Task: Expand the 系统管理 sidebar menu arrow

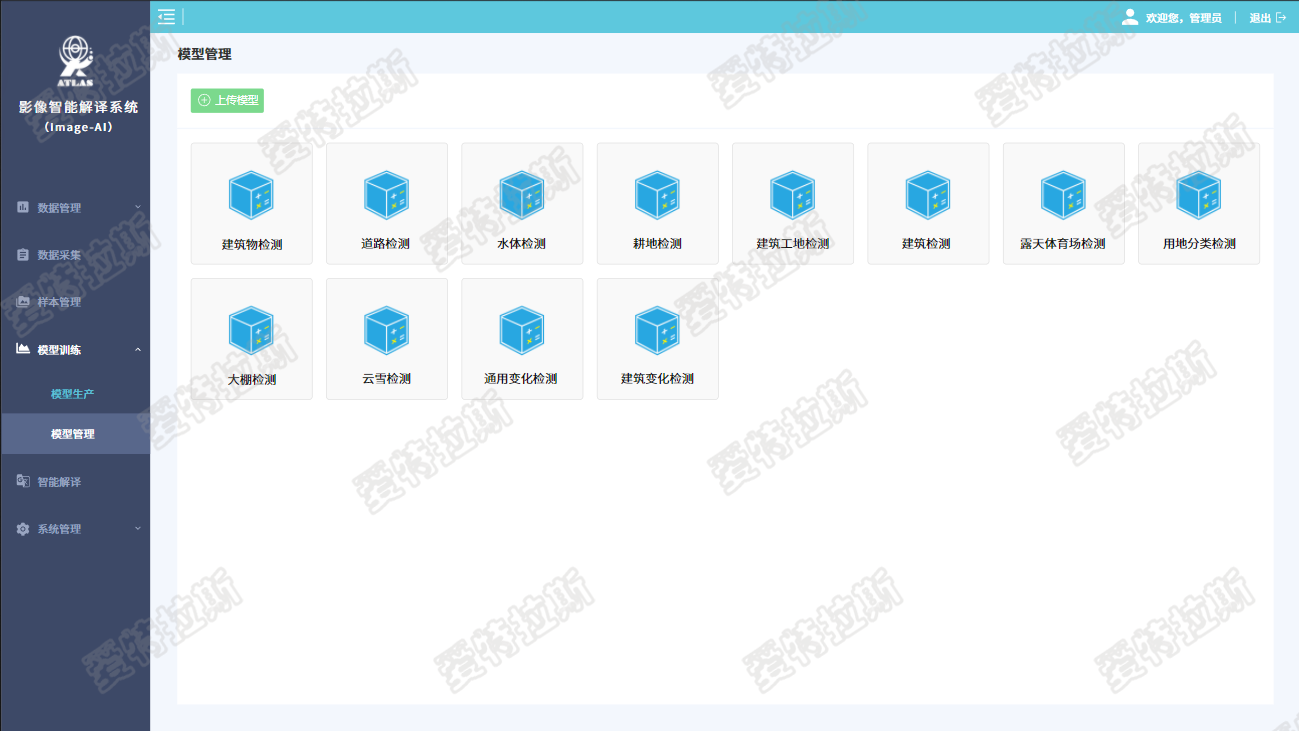Action: (x=138, y=529)
